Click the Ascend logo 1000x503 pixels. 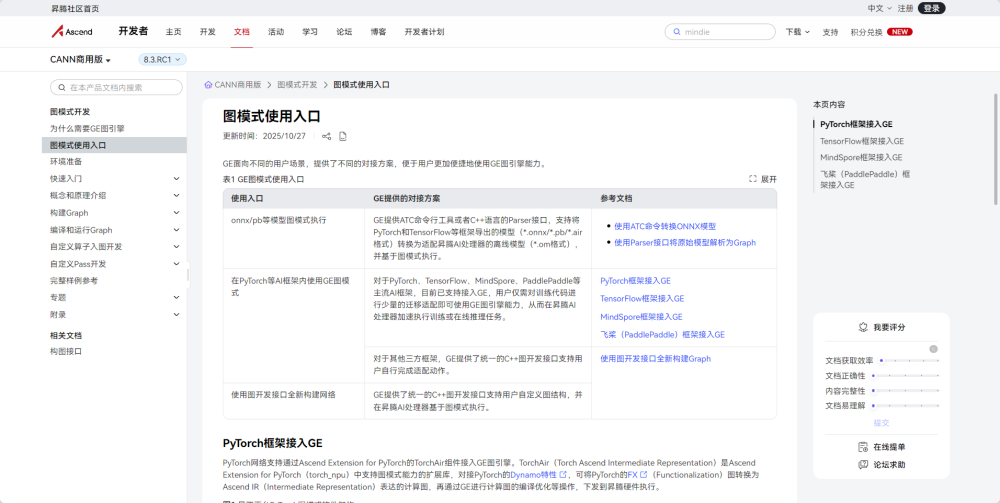tap(72, 32)
